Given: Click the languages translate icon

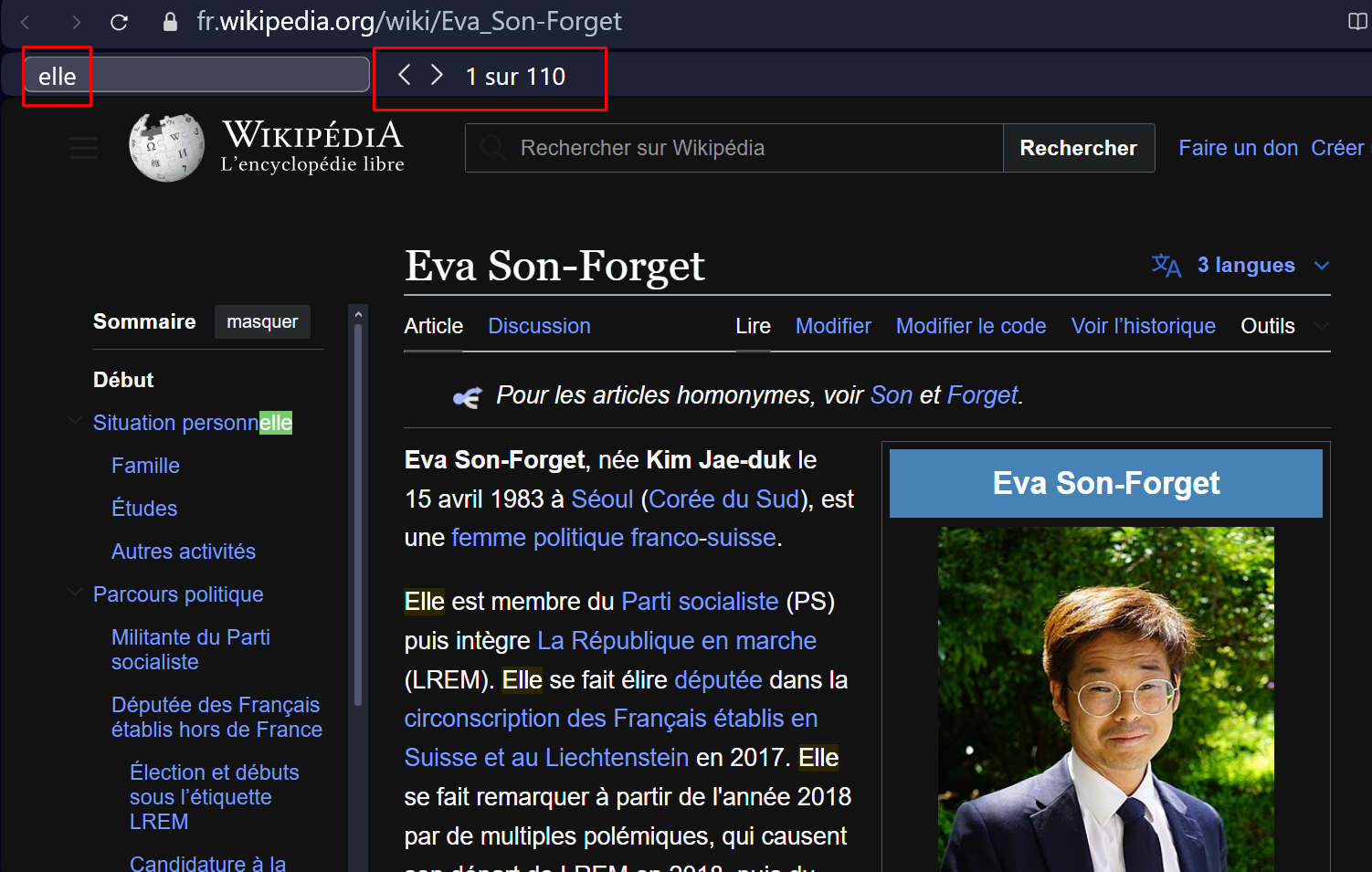Looking at the screenshot, I should tap(1166, 266).
